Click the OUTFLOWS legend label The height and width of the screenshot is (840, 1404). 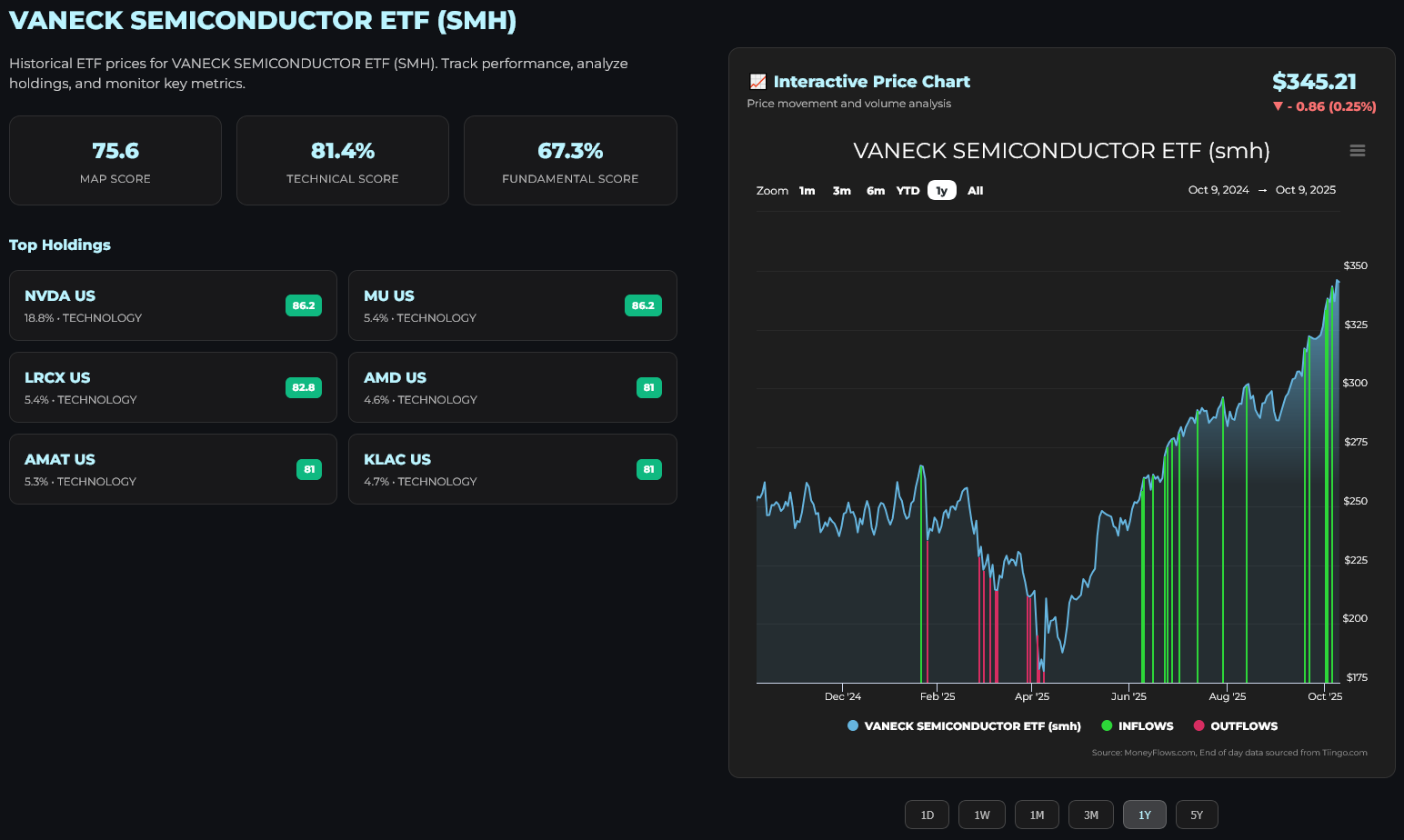tap(1244, 725)
